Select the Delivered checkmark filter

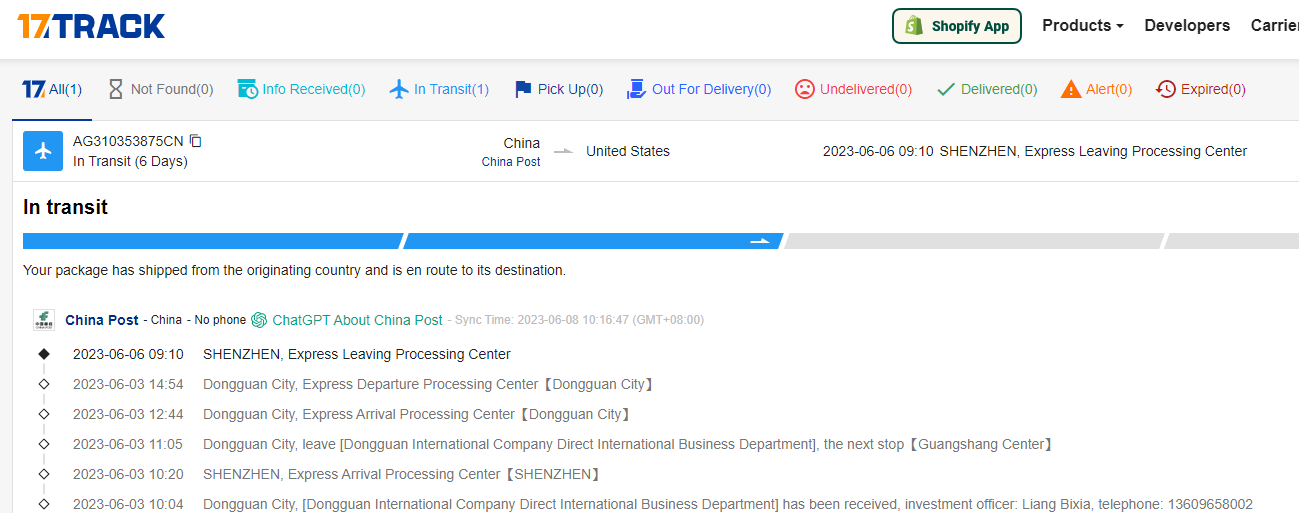click(x=986, y=89)
